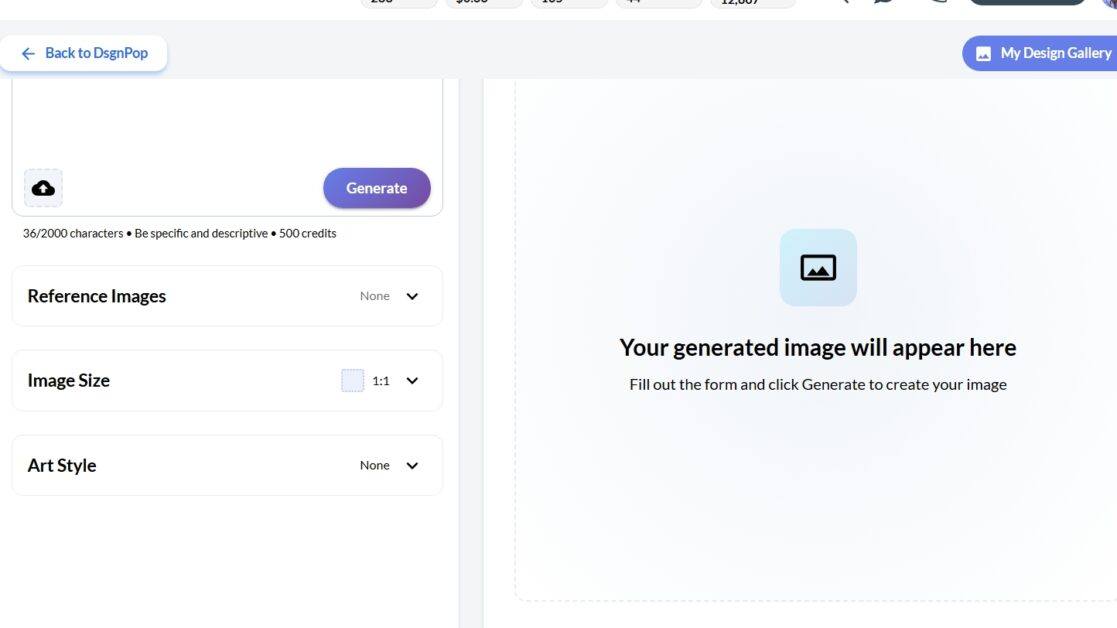Click the pill showing 12,867 in the top bar
This screenshot has height=628, width=1117.
(752, 3)
